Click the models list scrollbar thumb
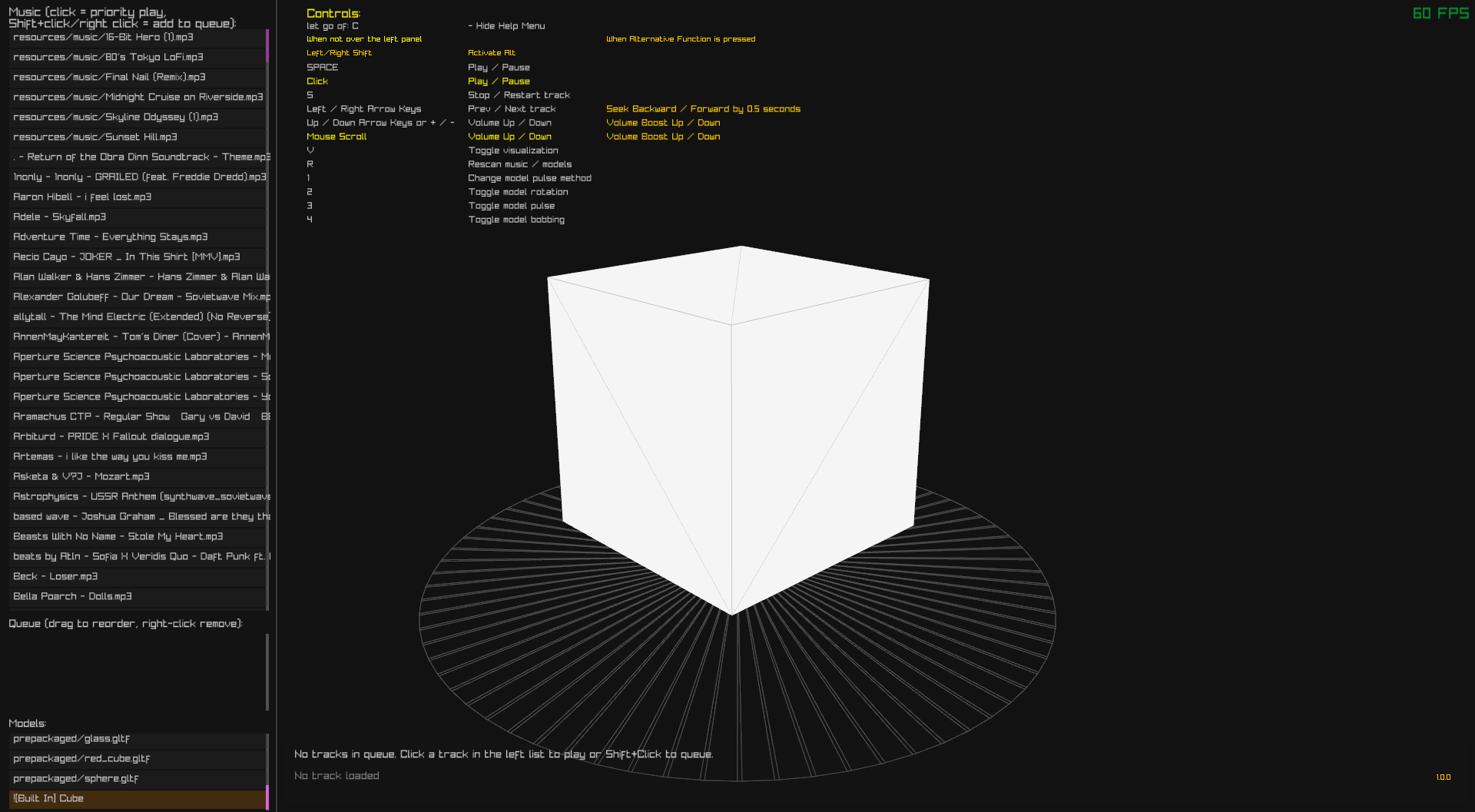This screenshot has width=1475, height=812. pyautogui.click(x=267, y=797)
